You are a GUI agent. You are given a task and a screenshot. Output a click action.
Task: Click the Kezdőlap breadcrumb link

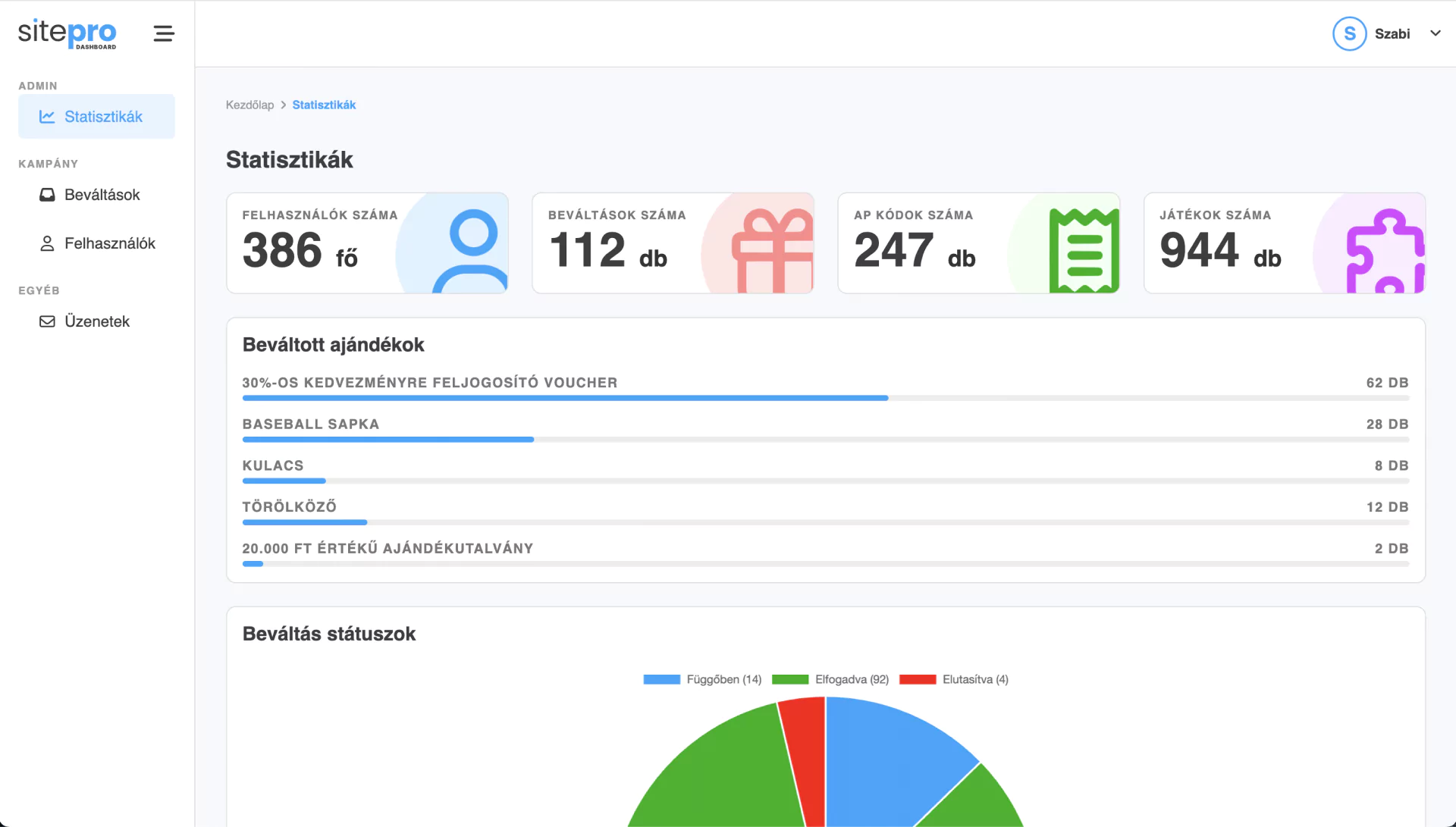[x=249, y=105]
